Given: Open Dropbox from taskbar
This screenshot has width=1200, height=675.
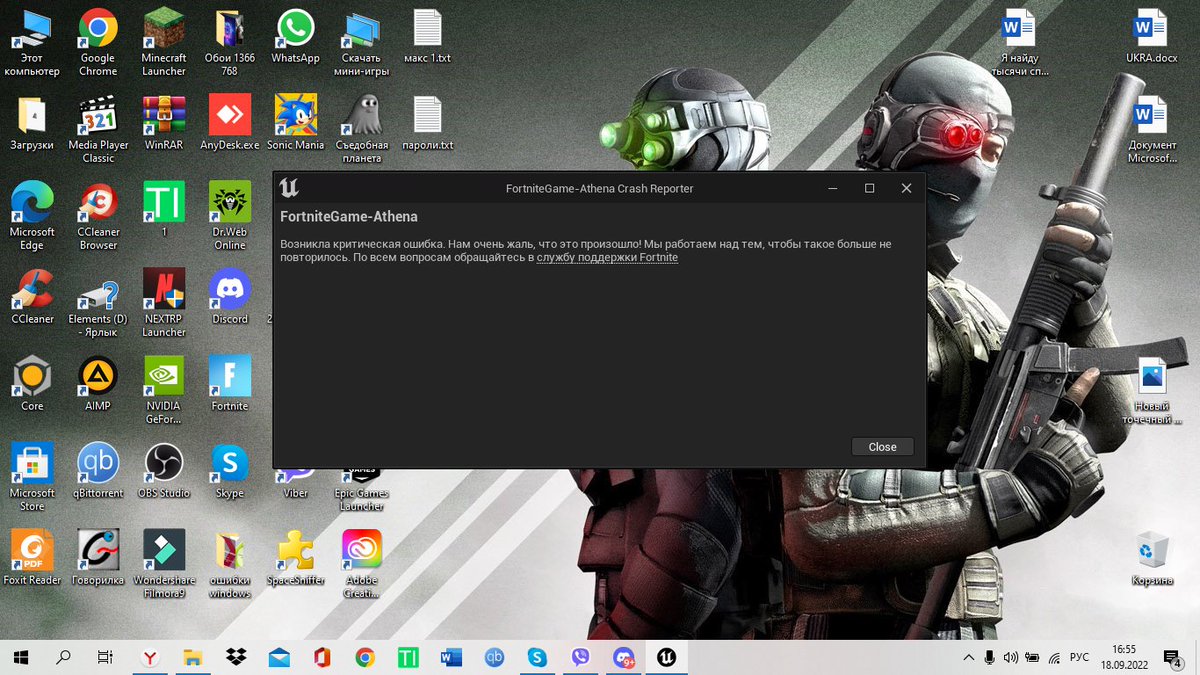Looking at the screenshot, I should pyautogui.click(x=236, y=657).
